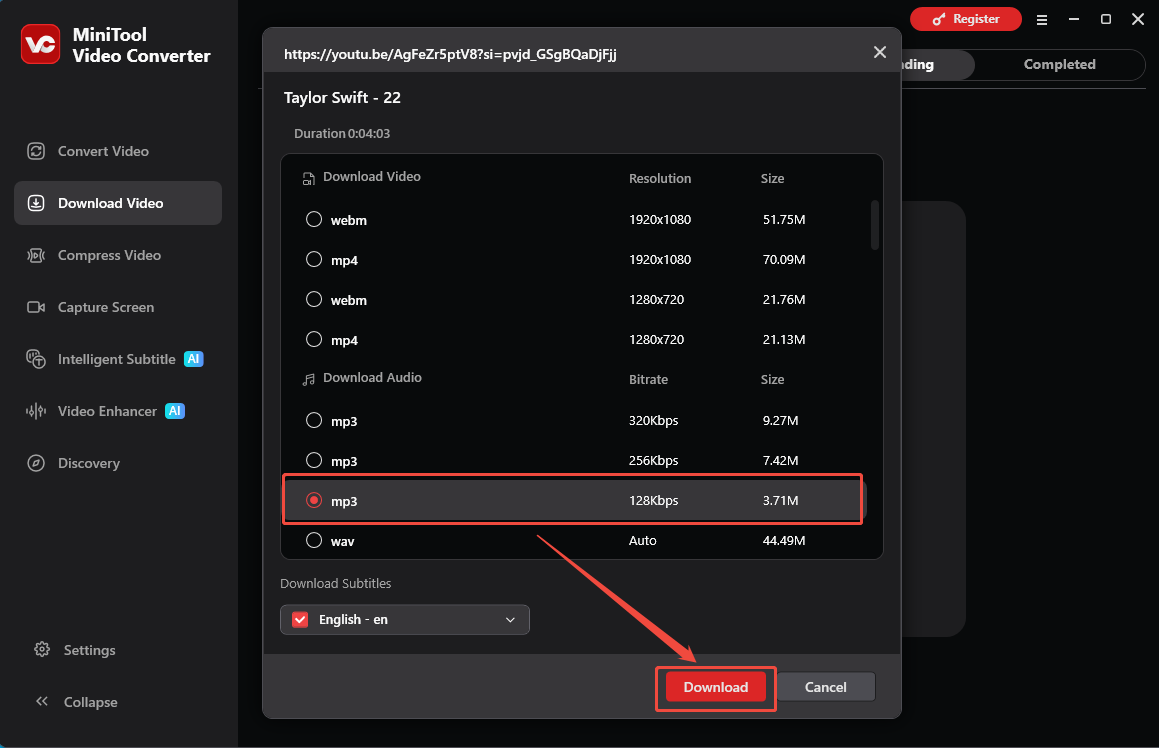Click the Taylor Swift - 22 title
The width and height of the screenshot is (1159, 748).
pyautogui.click(x=342, y=98)
